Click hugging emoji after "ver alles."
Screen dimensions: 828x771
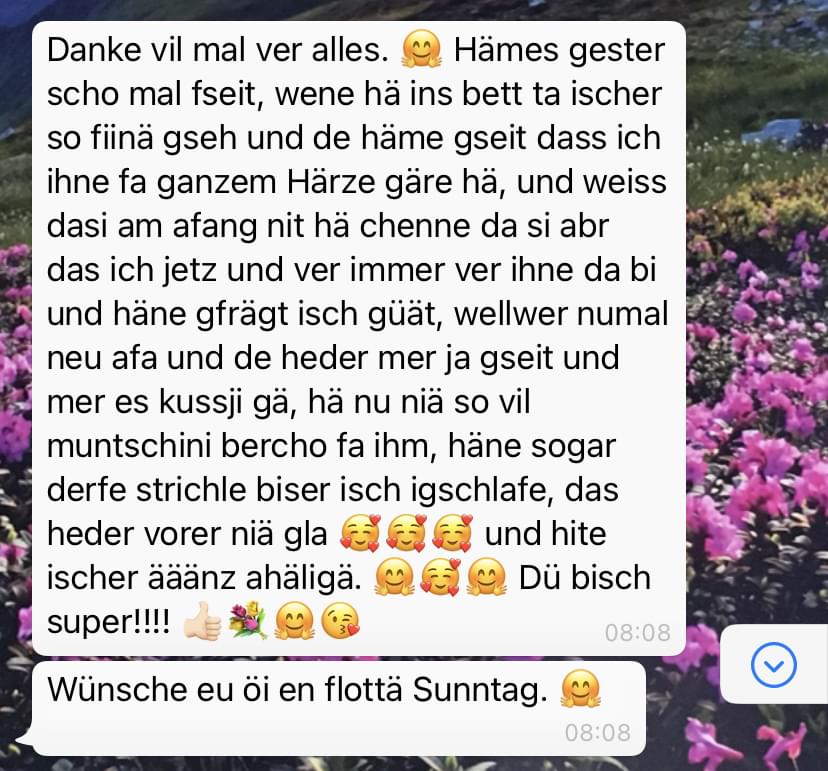[421, 49]
